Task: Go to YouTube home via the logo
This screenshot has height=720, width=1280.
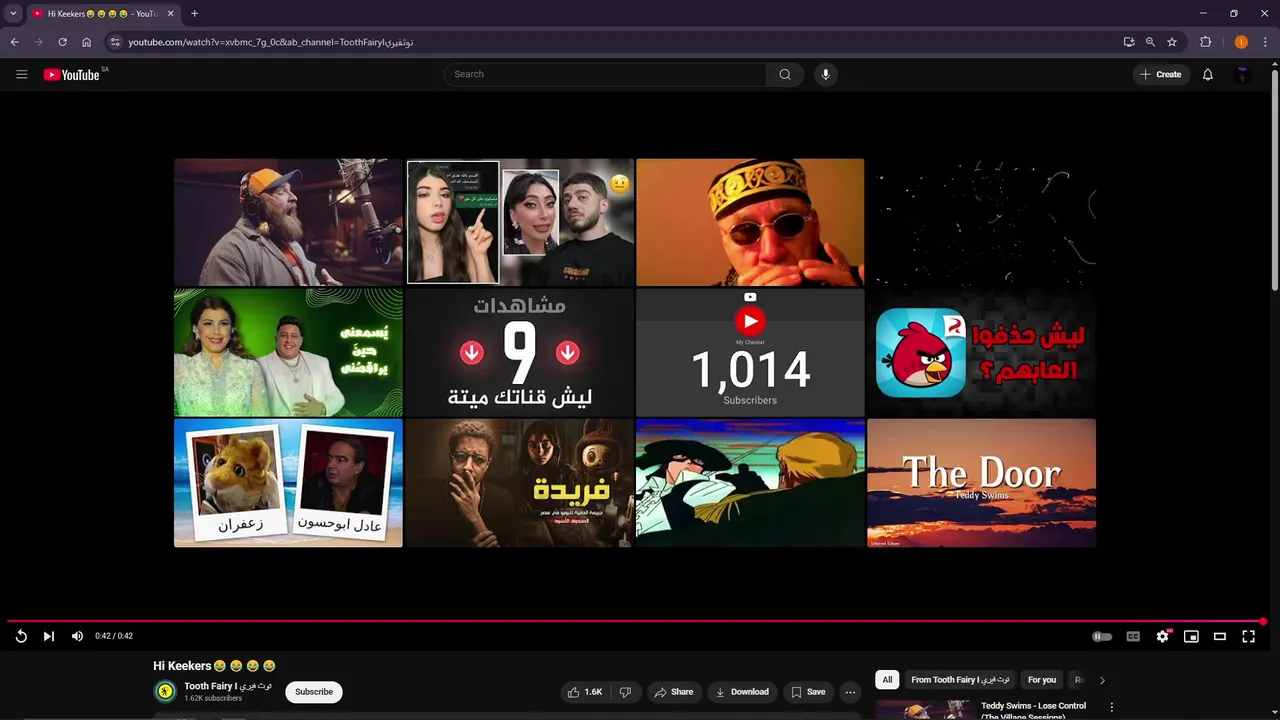Action: click(71, 74)
